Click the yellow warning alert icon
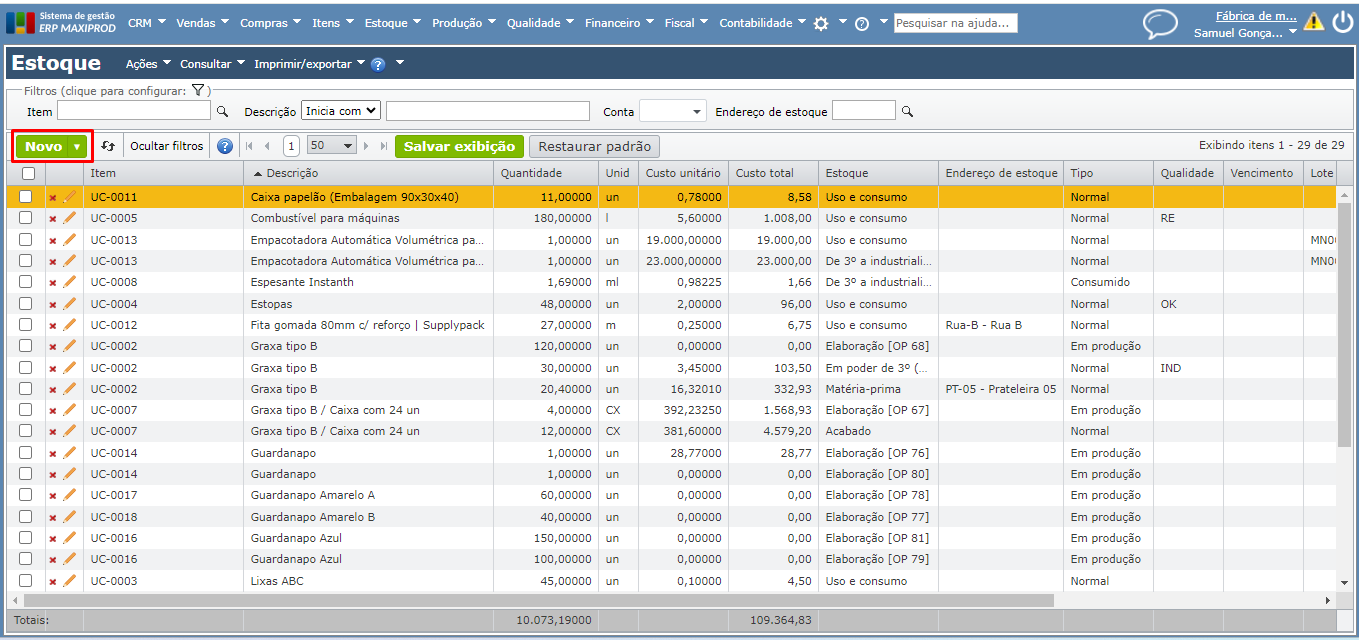This screenshot has height=640, width=1359. click(x=1314, y=22)
